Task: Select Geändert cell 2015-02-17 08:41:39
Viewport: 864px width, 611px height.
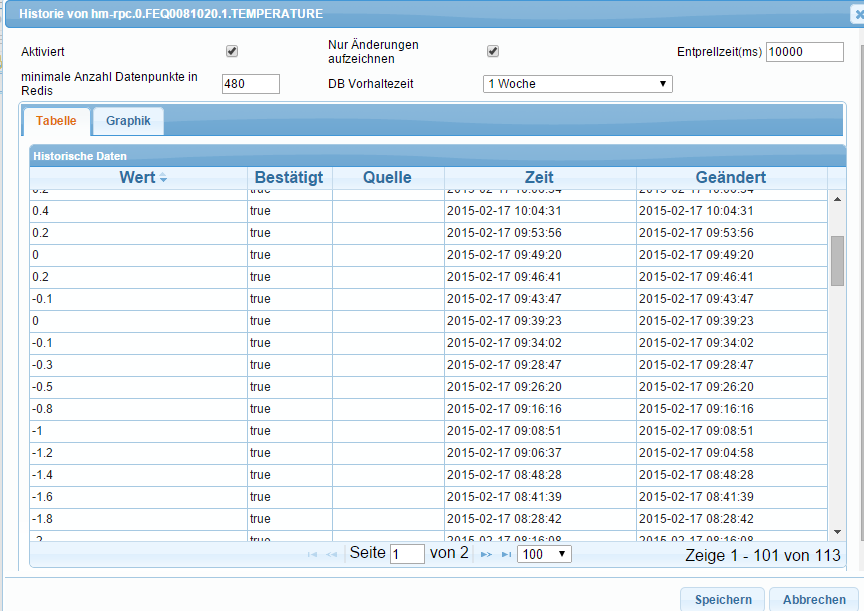Action: [x=732, y=498]
